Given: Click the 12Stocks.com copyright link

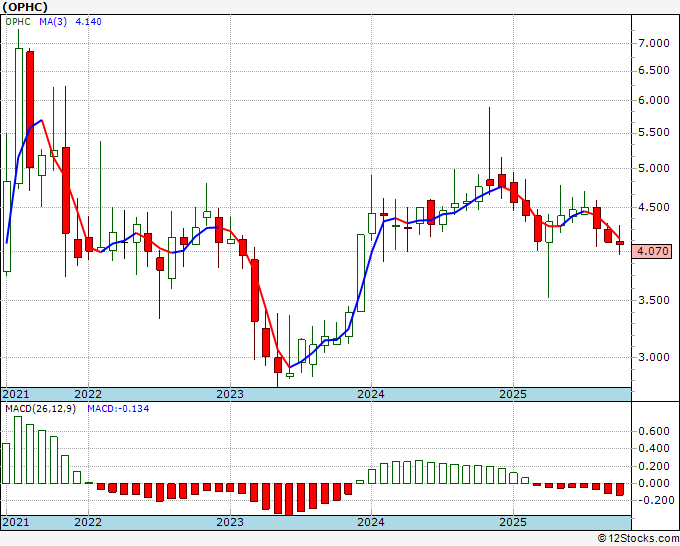Looking at the screenshot, I should point(638,538).
